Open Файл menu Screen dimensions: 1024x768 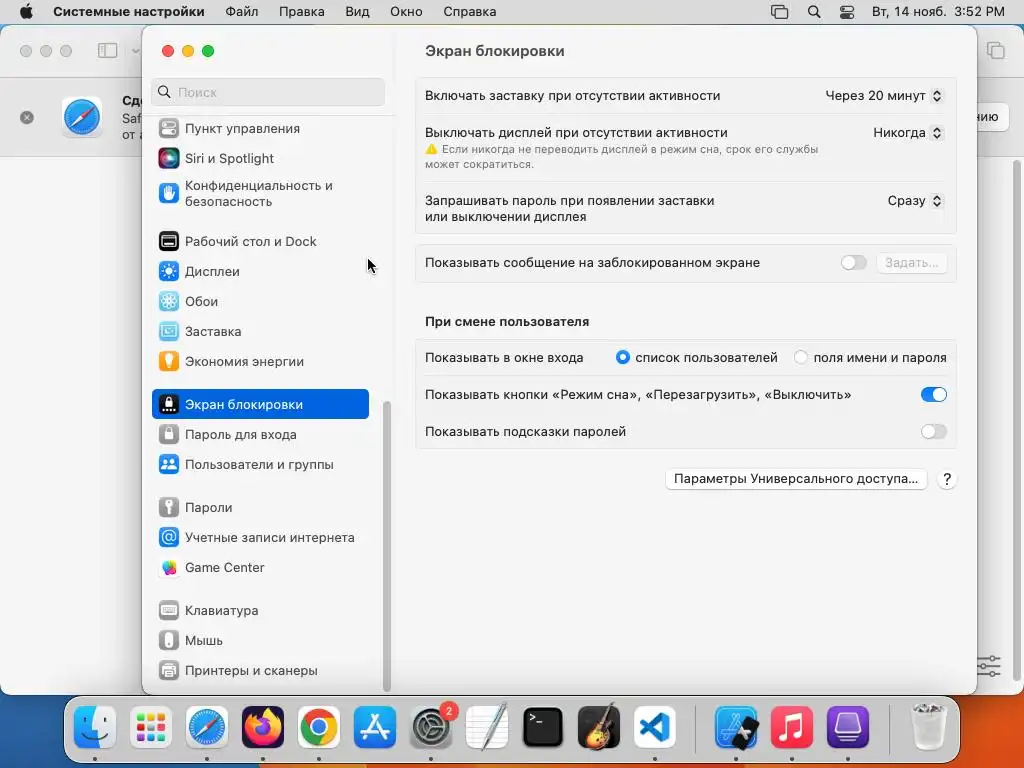pyautogui.click(x=242, y=12)
